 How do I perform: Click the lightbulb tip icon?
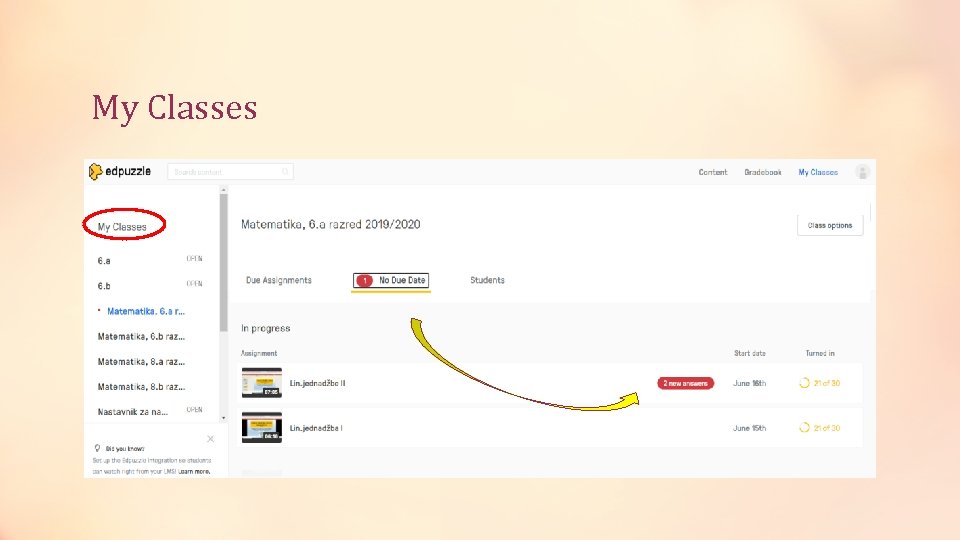pos(97,448)
